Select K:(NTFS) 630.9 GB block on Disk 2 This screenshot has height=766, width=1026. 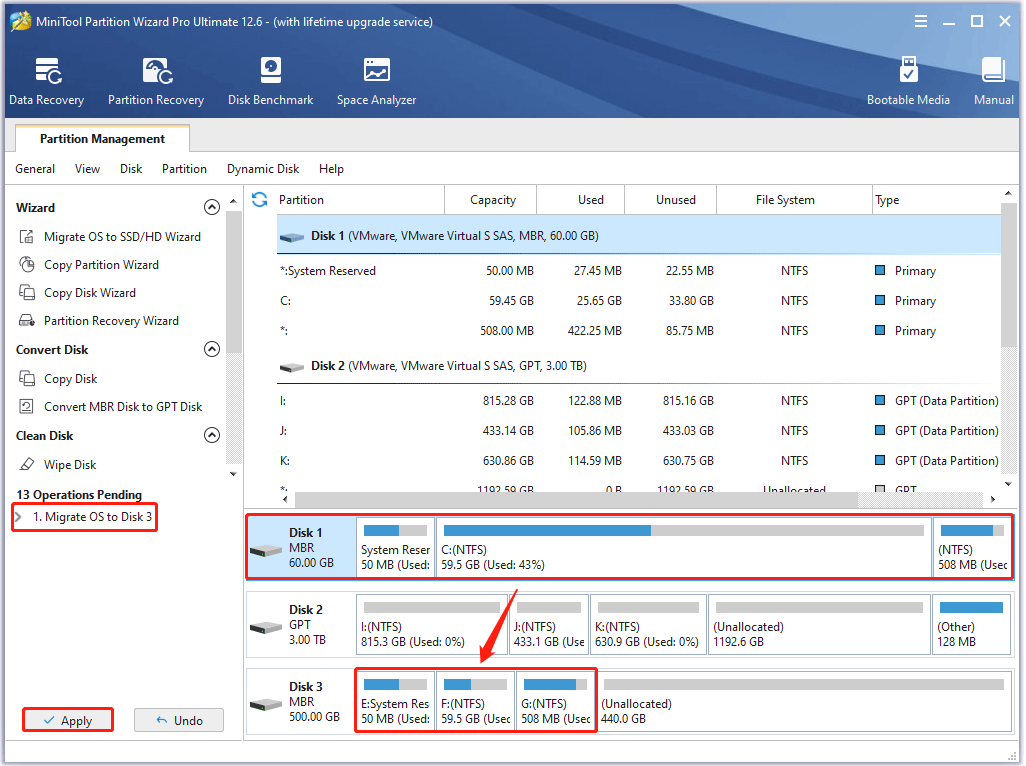(648, 625)
